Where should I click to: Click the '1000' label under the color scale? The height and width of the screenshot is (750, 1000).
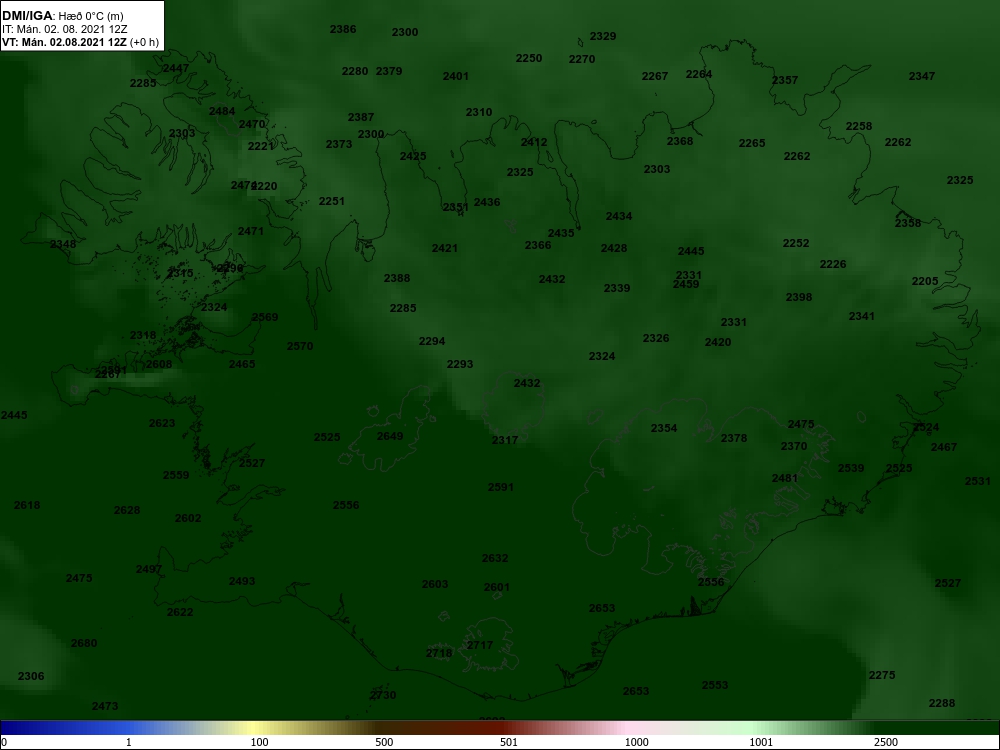coord(637,742)
